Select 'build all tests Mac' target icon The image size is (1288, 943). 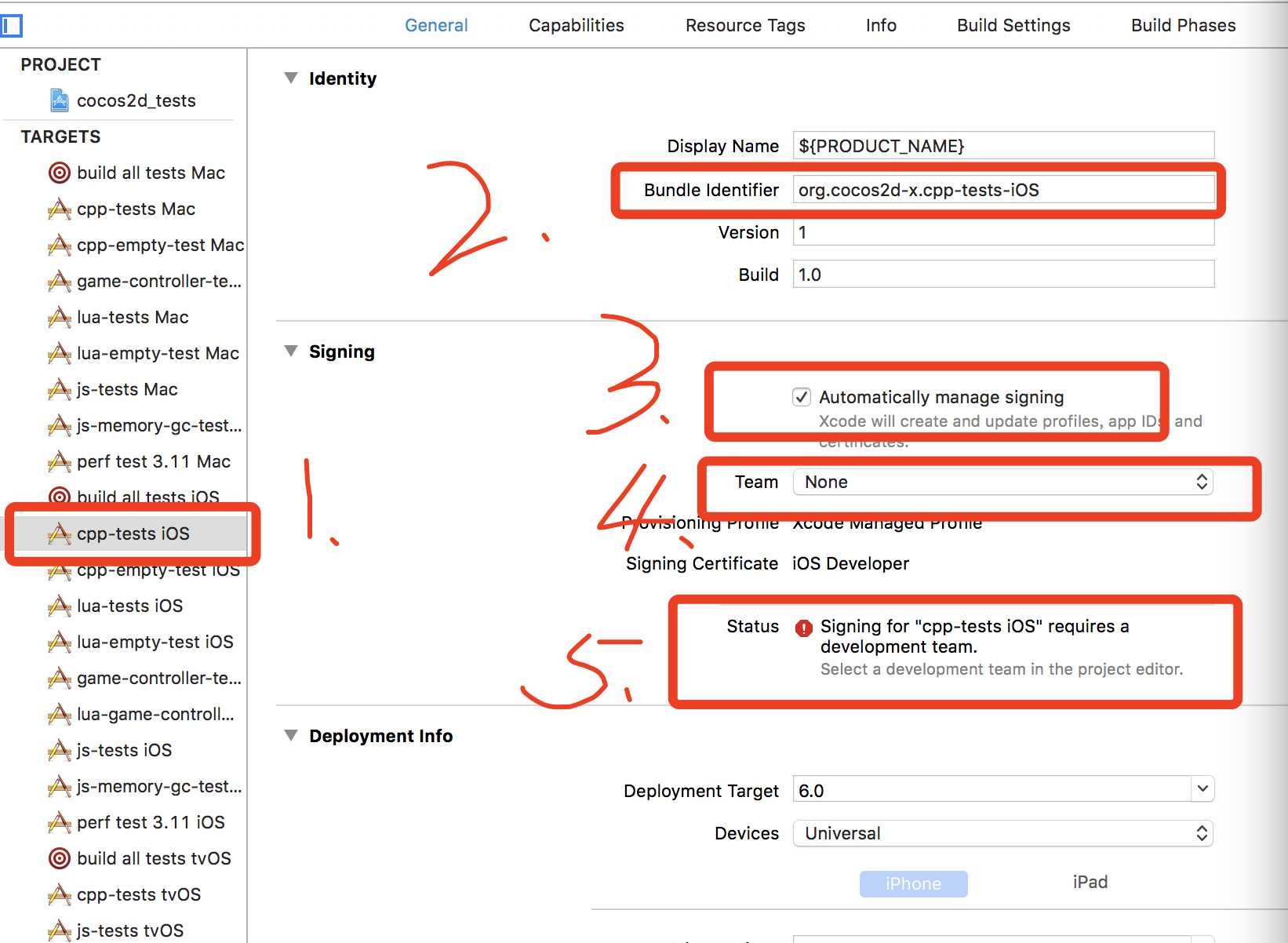pyautogui.click(x=59, y=173)
